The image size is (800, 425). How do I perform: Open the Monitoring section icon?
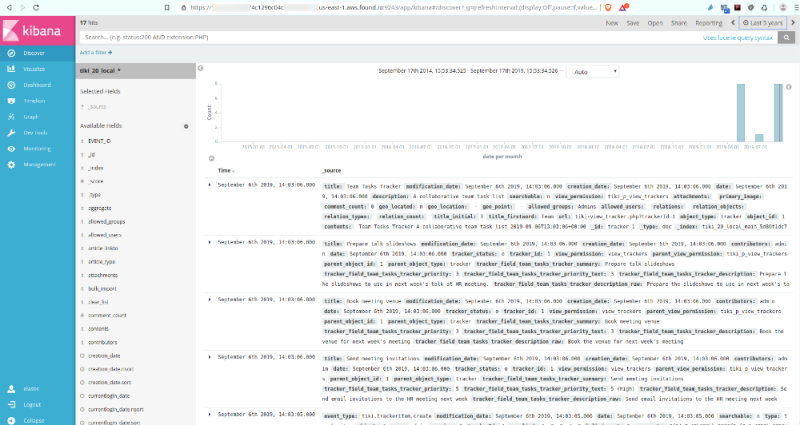pos(11,148)
